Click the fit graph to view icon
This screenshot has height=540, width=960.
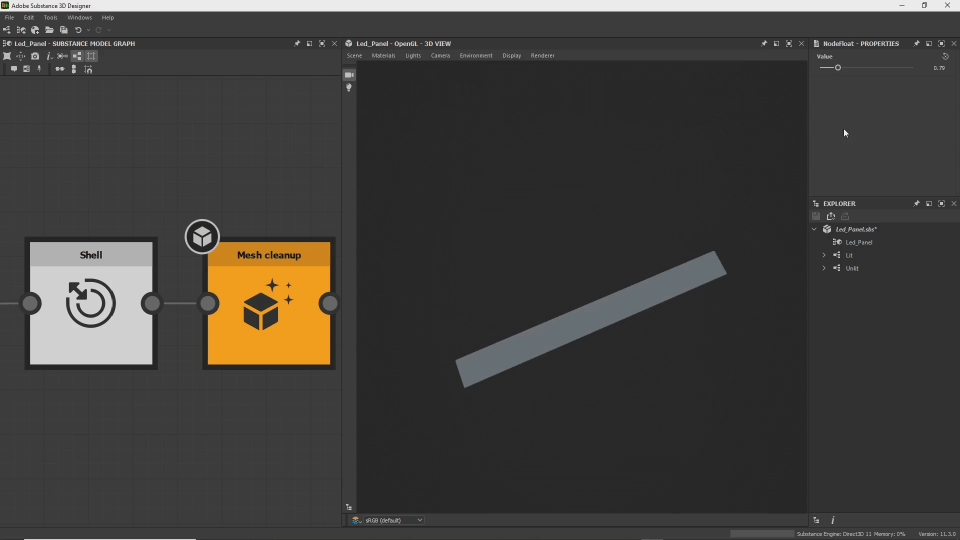7,56
